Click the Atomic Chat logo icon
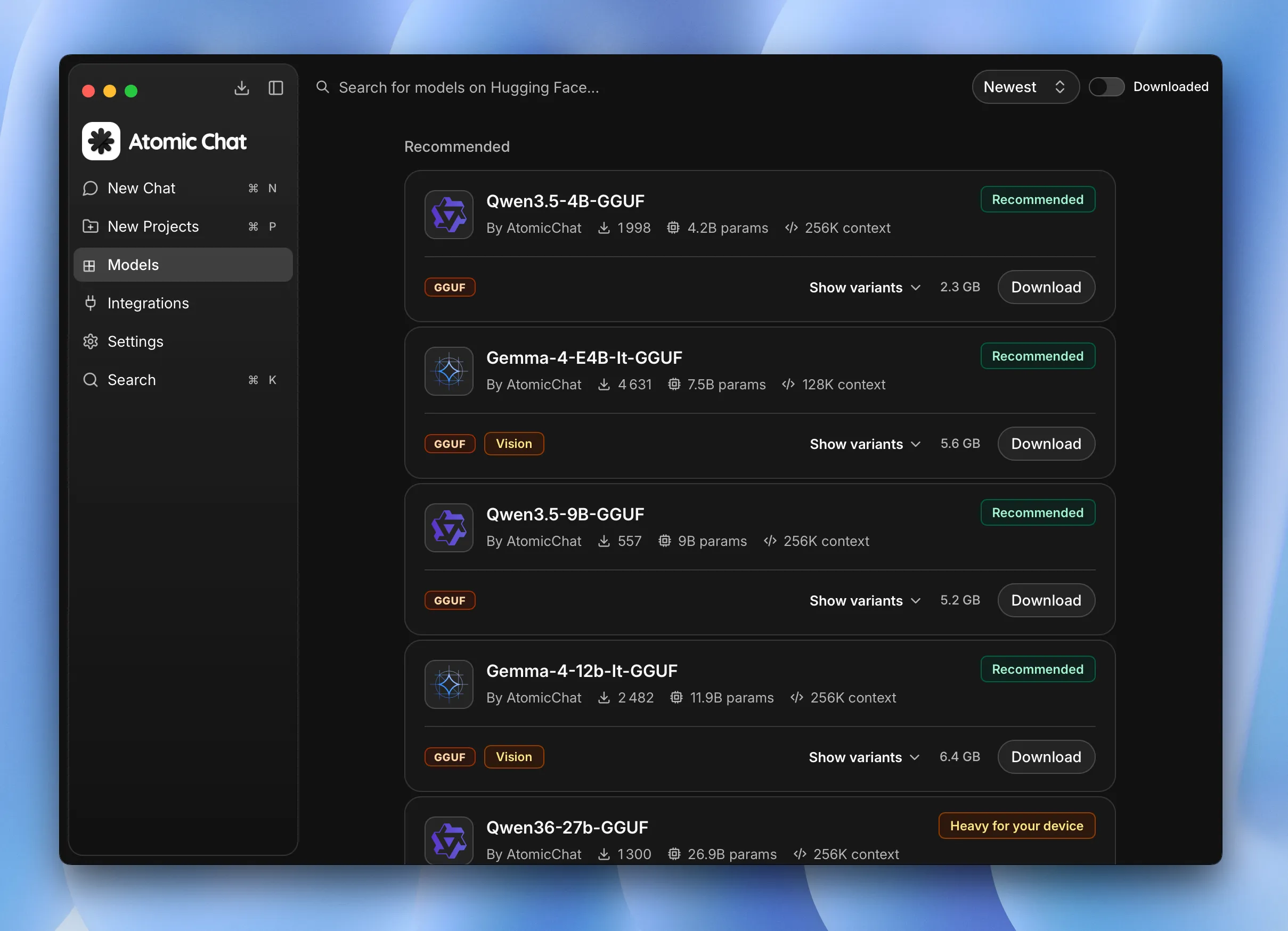The height and width of the screenshot is (931, 1288). pos(101,141)
